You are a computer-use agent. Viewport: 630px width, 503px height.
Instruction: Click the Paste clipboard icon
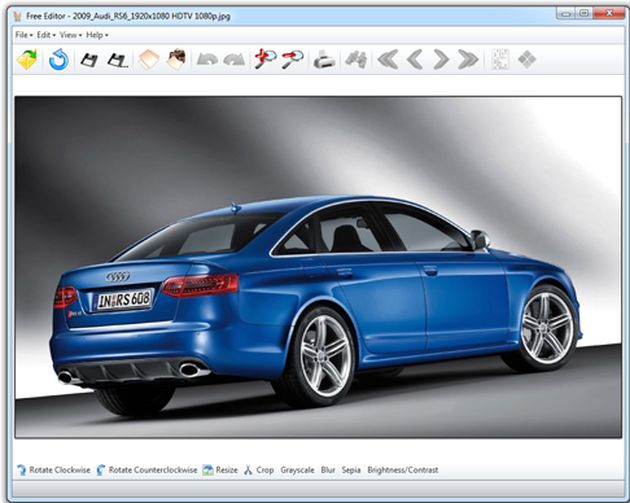tap(176, 59)
